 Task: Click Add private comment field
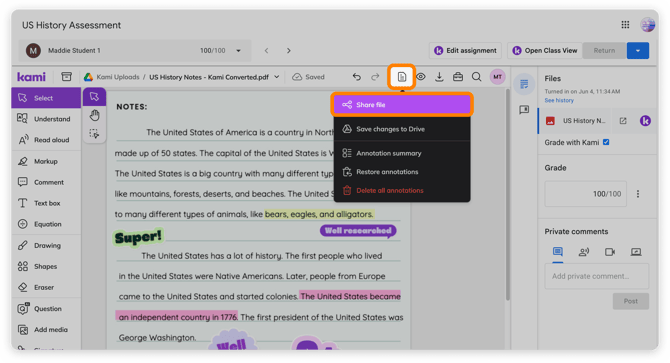597,276
